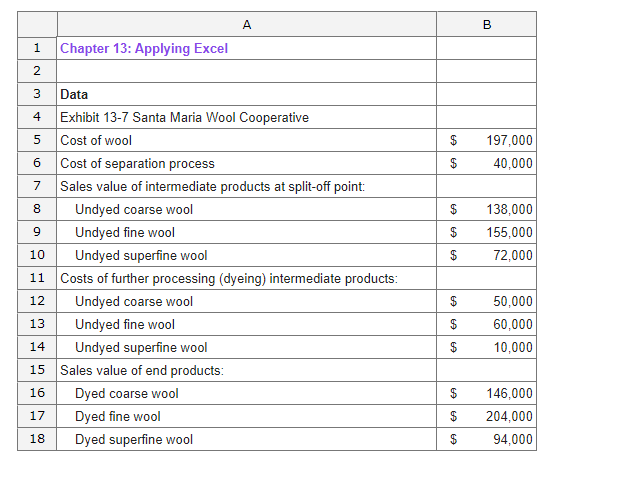Select the 10,000 value cell
The width and height of the screenshot is (619, 483).
click(x=486, y=347)
